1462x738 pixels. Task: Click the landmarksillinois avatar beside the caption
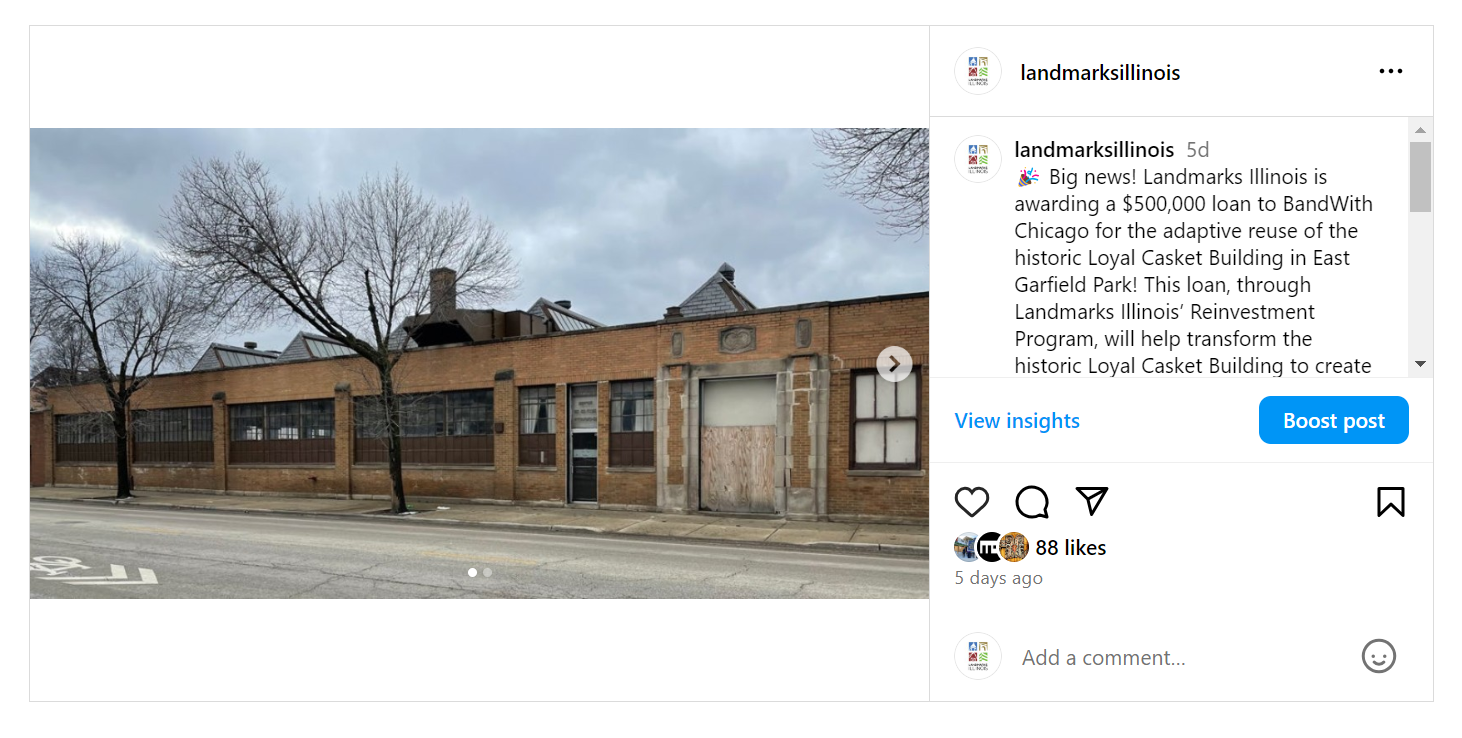978,159
